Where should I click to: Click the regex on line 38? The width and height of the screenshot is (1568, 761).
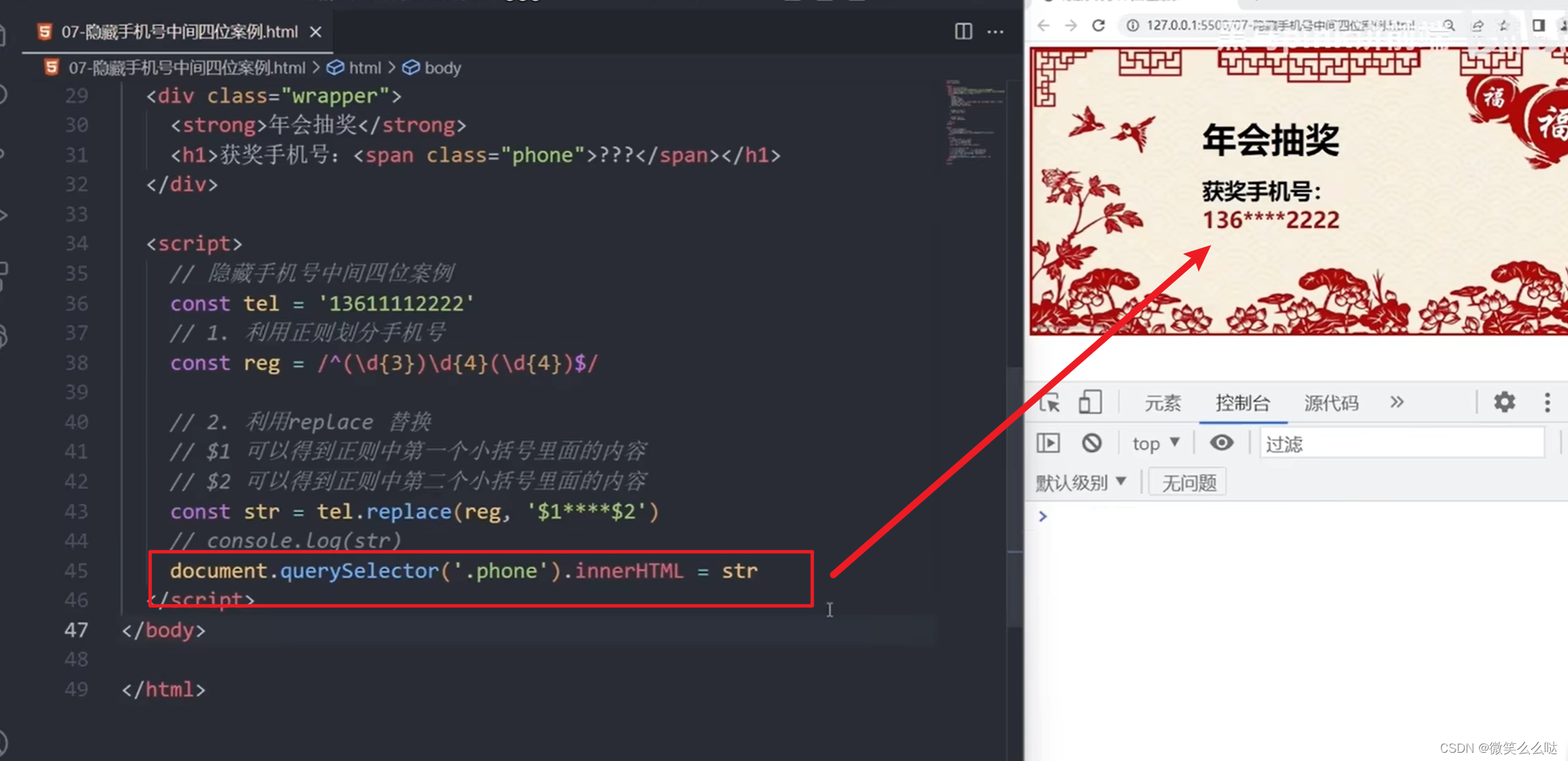[x=457, y=363]
